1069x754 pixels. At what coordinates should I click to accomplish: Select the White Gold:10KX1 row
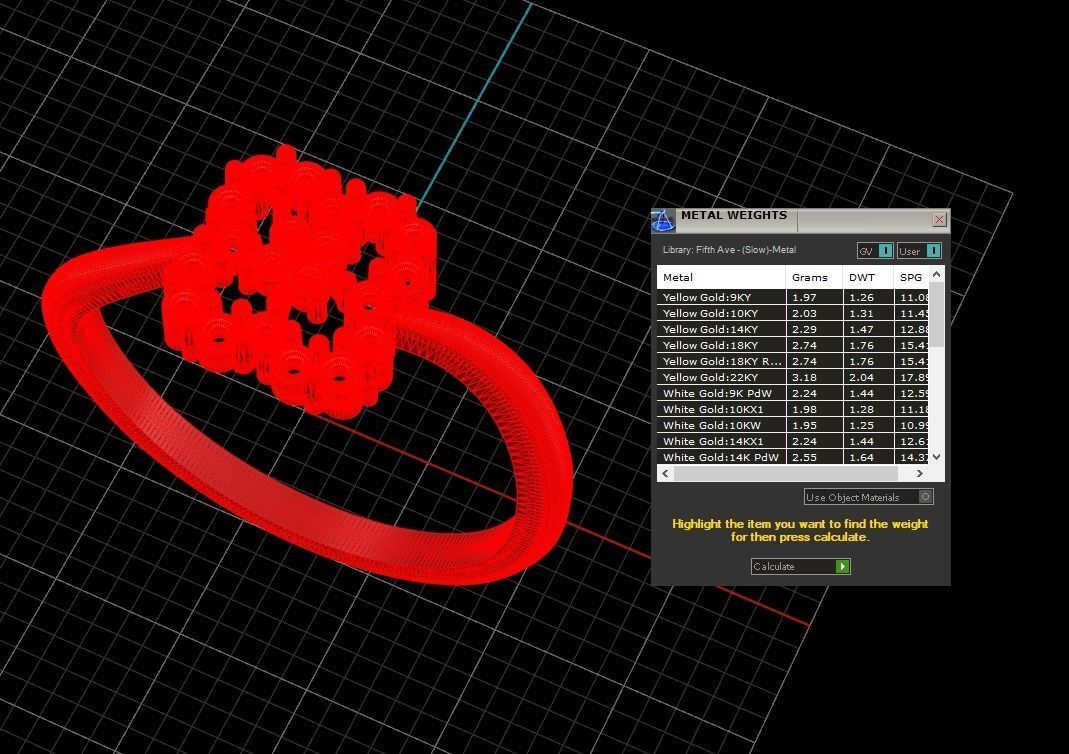point(793,410)
